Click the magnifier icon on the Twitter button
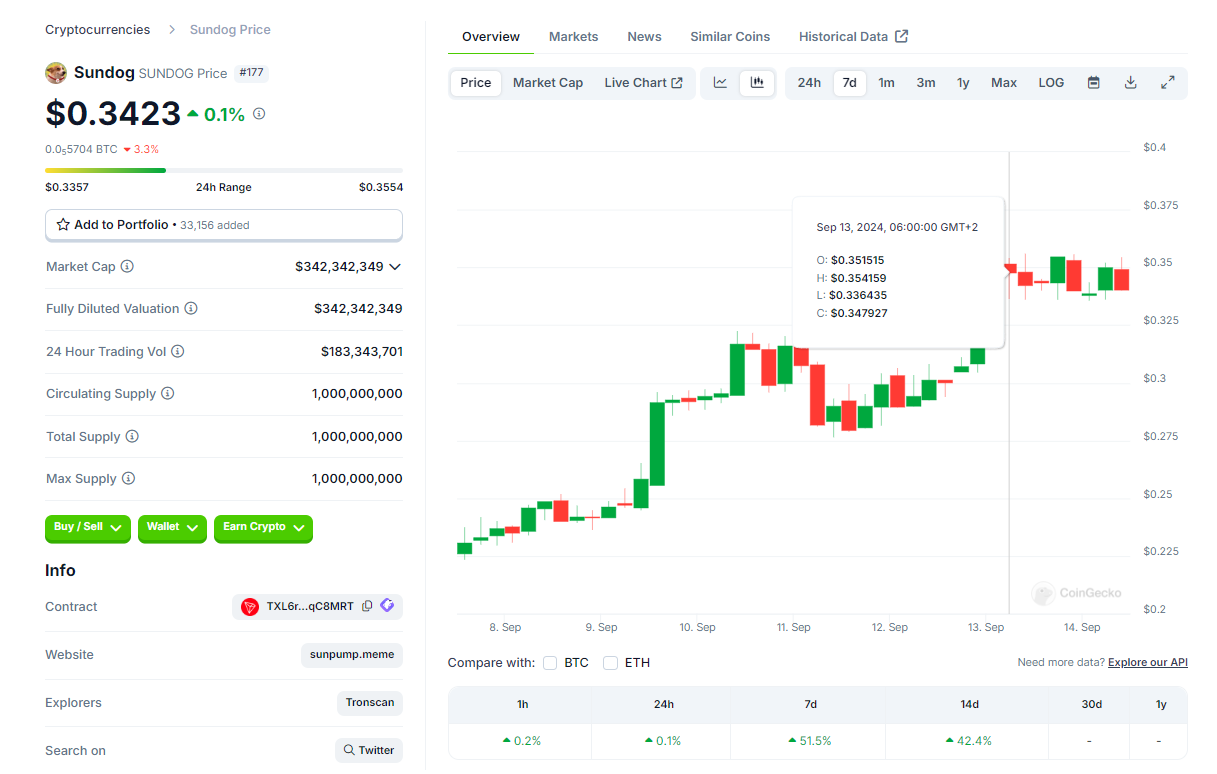Screen dimensions: 1217x774 349,750
